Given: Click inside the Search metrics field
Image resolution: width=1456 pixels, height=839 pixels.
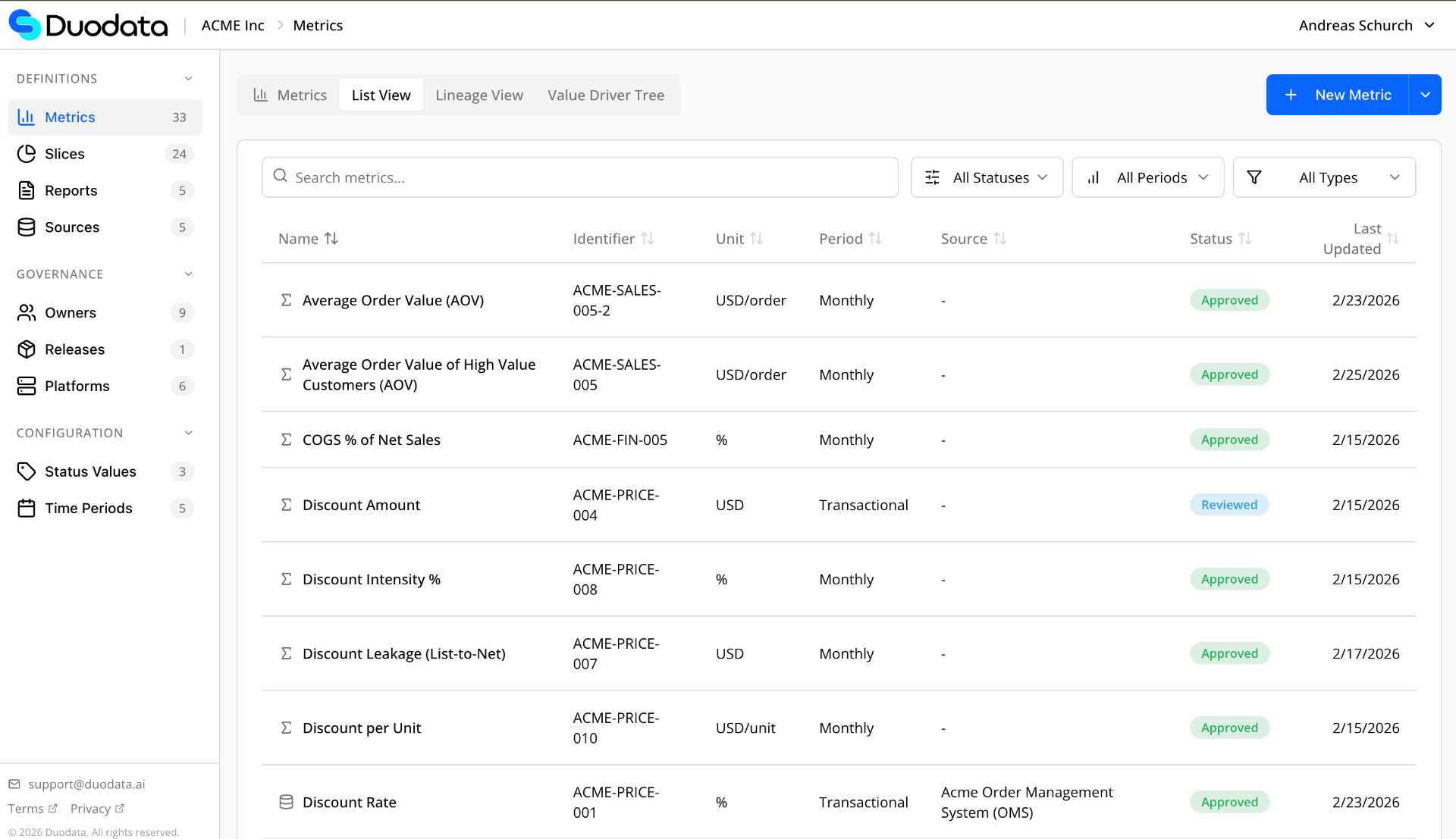Looking at the screenshot, I should (579, 177).
